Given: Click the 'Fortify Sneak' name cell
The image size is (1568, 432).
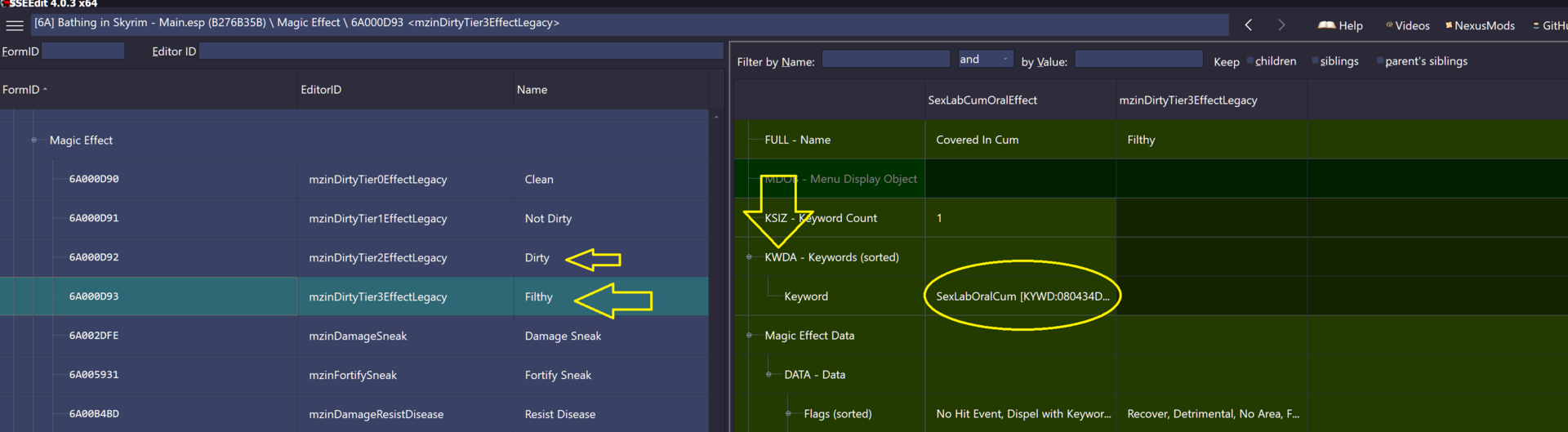Looking at the screenshot, I should pos(612,375).
